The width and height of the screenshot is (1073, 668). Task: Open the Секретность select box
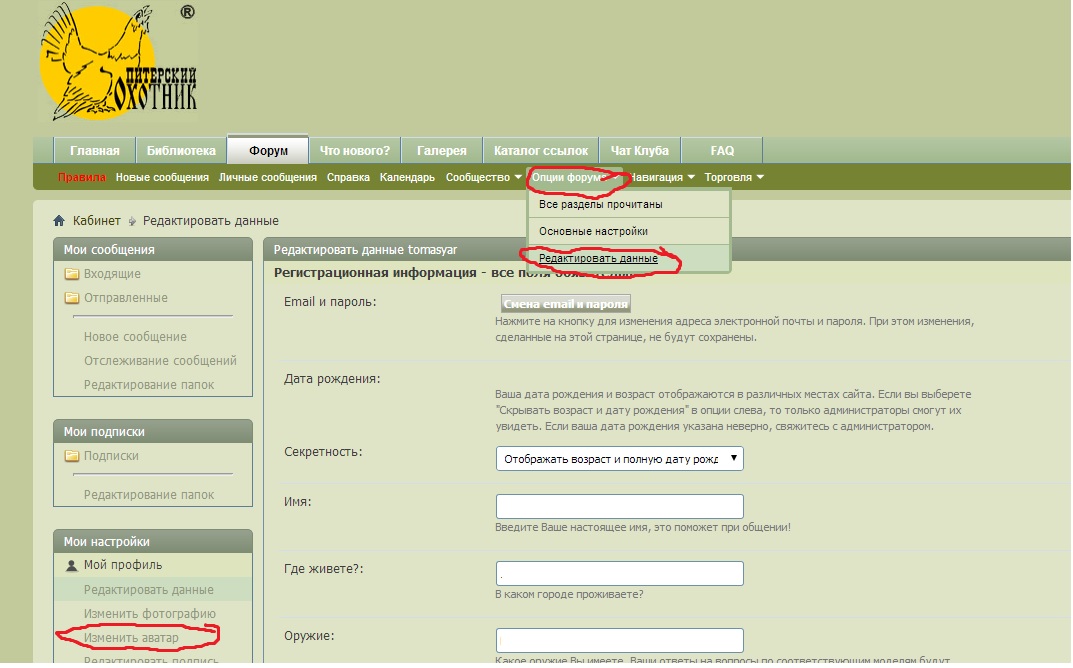[619, 459]
